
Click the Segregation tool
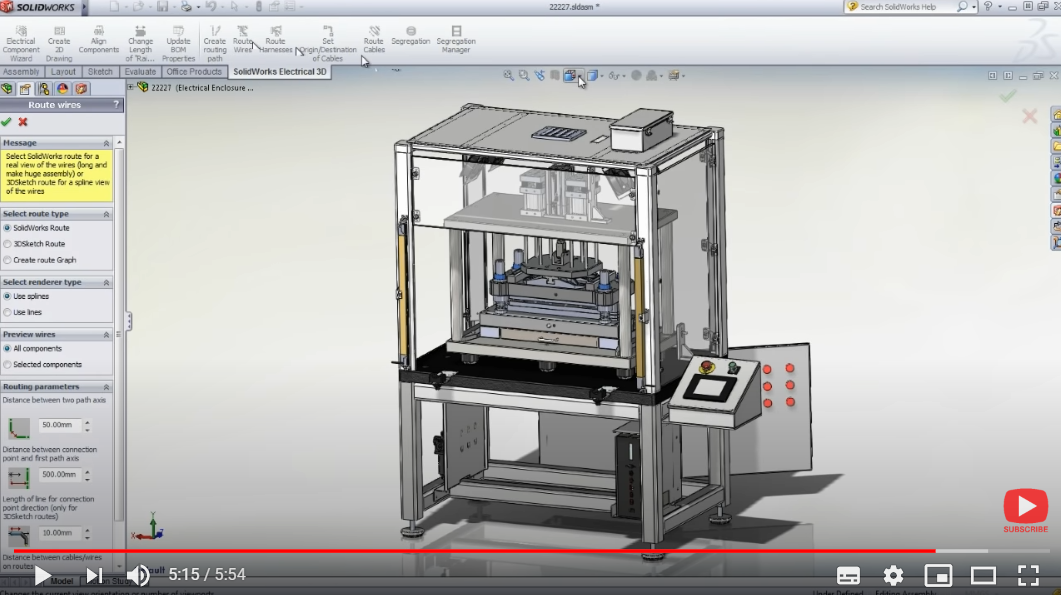coord(410,36)
